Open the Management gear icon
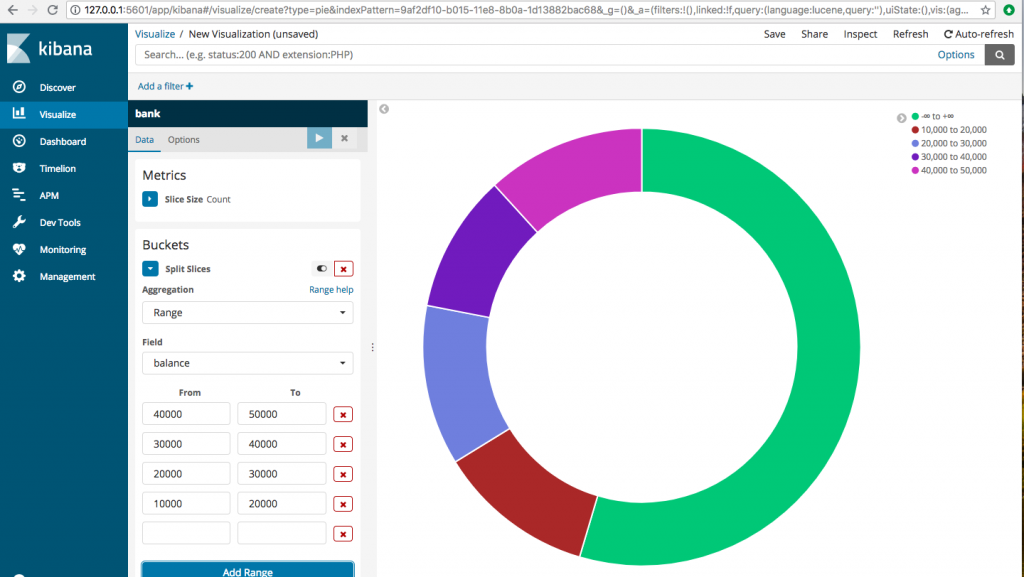Screen dimensions: 1024x577 20,276
